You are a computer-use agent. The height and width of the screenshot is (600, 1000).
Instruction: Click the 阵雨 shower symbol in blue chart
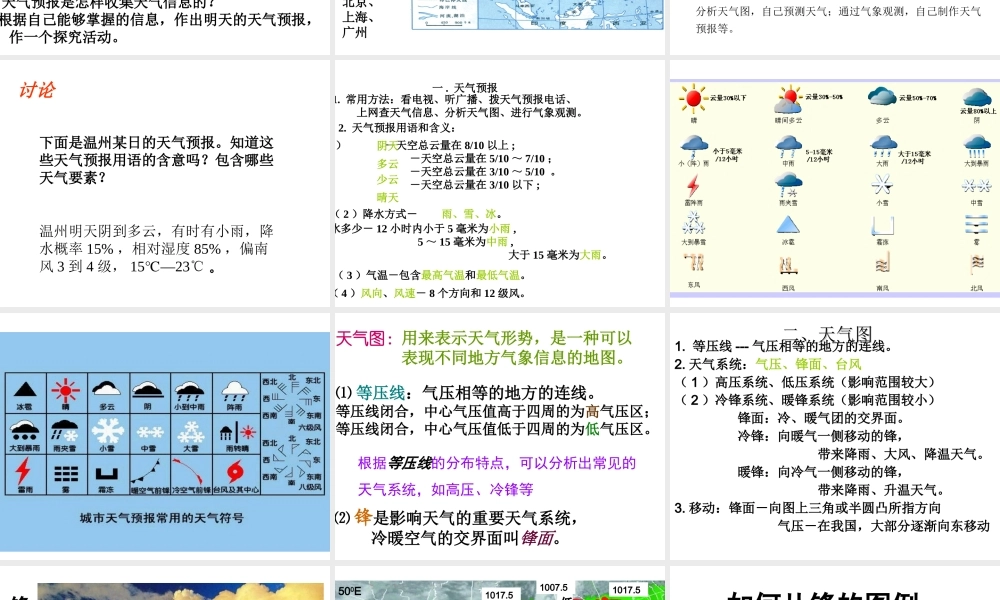click(x=234, y=390)
